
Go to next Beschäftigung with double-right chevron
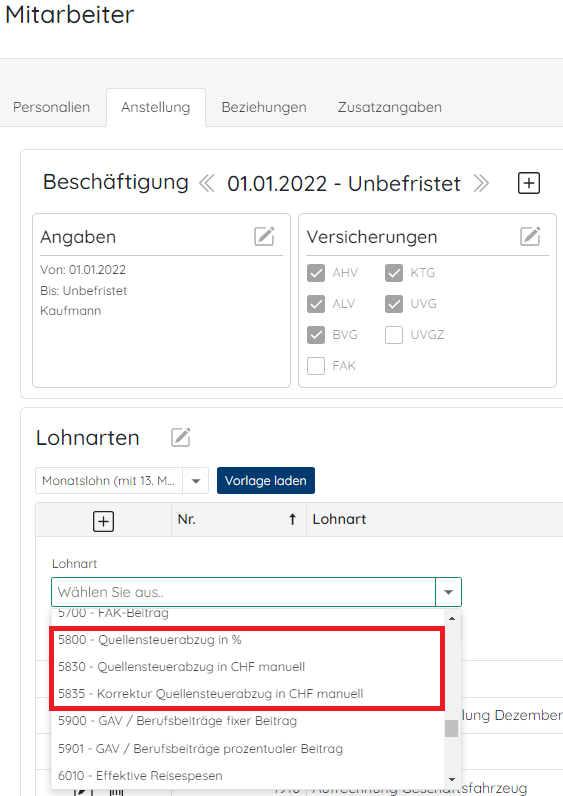[x=481, y=183]
